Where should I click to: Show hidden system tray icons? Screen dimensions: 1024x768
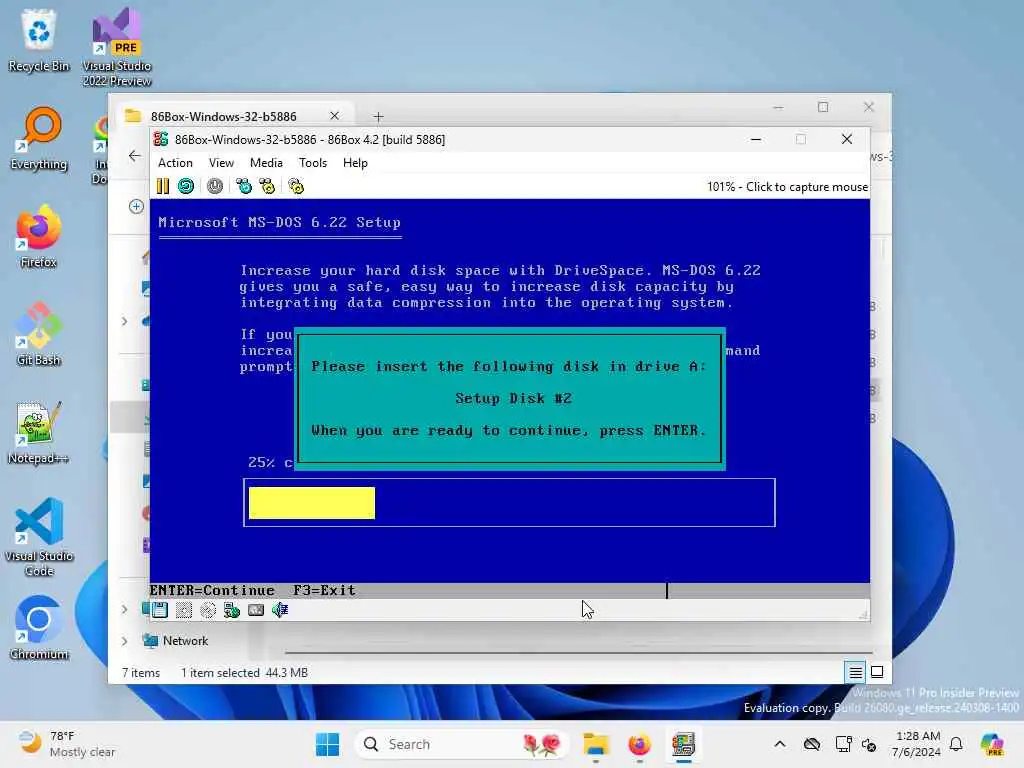[780, 744]
